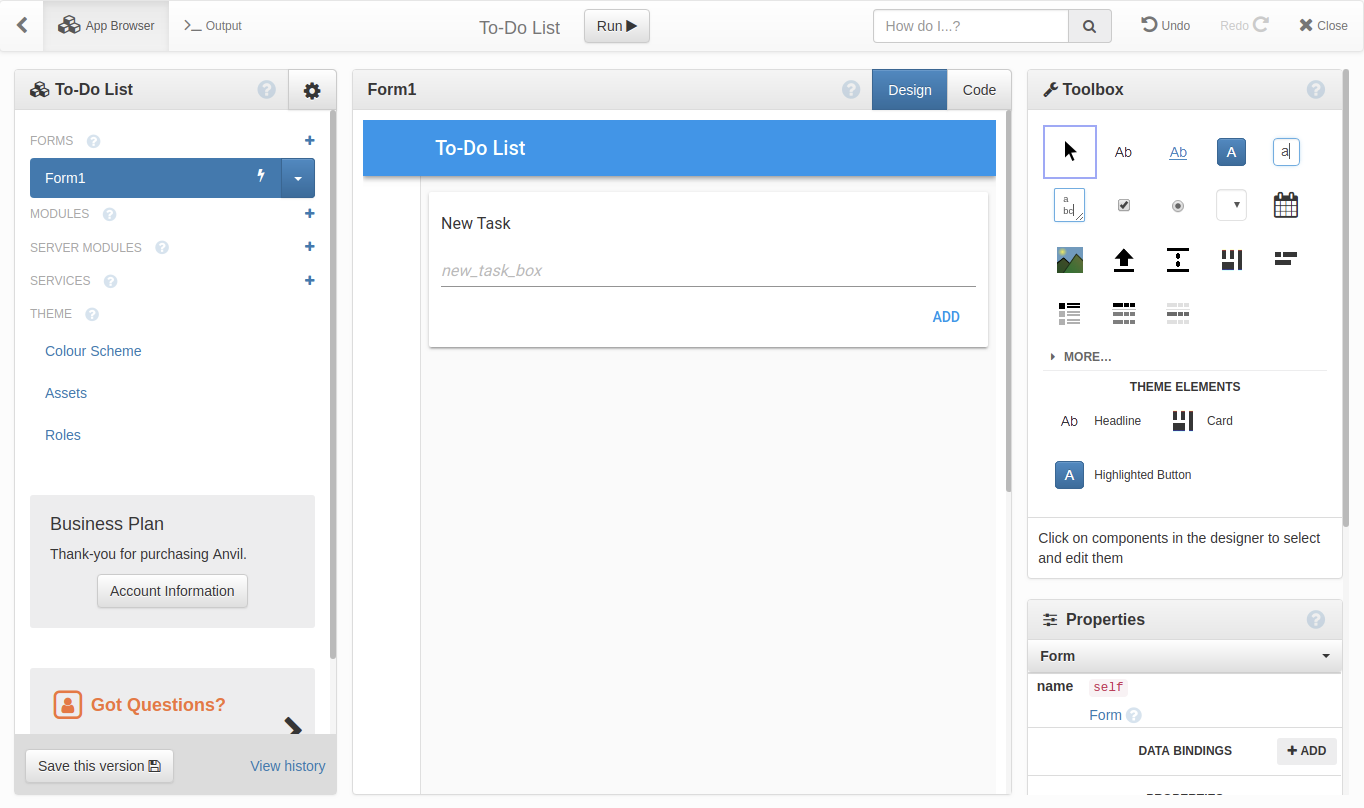Select the arrow pointer tool in Toolbox

point(1069,152)
